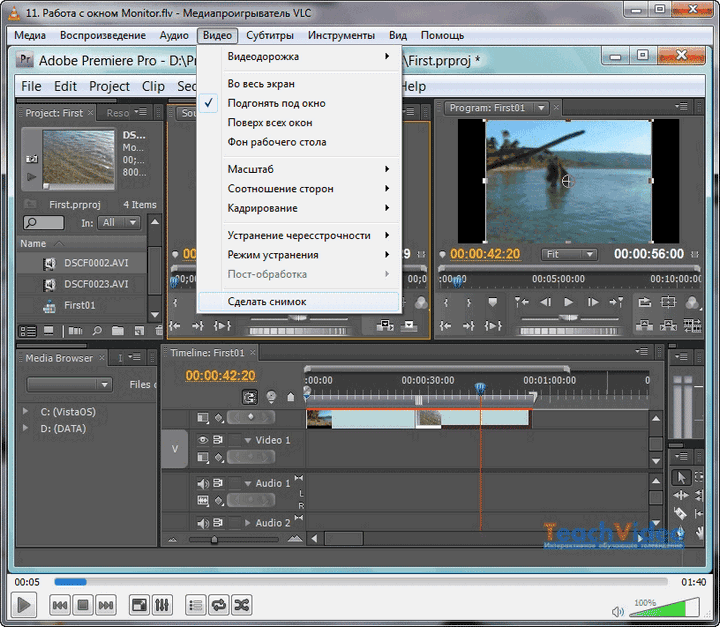Open VLC extended settings equalizer icon

click(162, 605)
